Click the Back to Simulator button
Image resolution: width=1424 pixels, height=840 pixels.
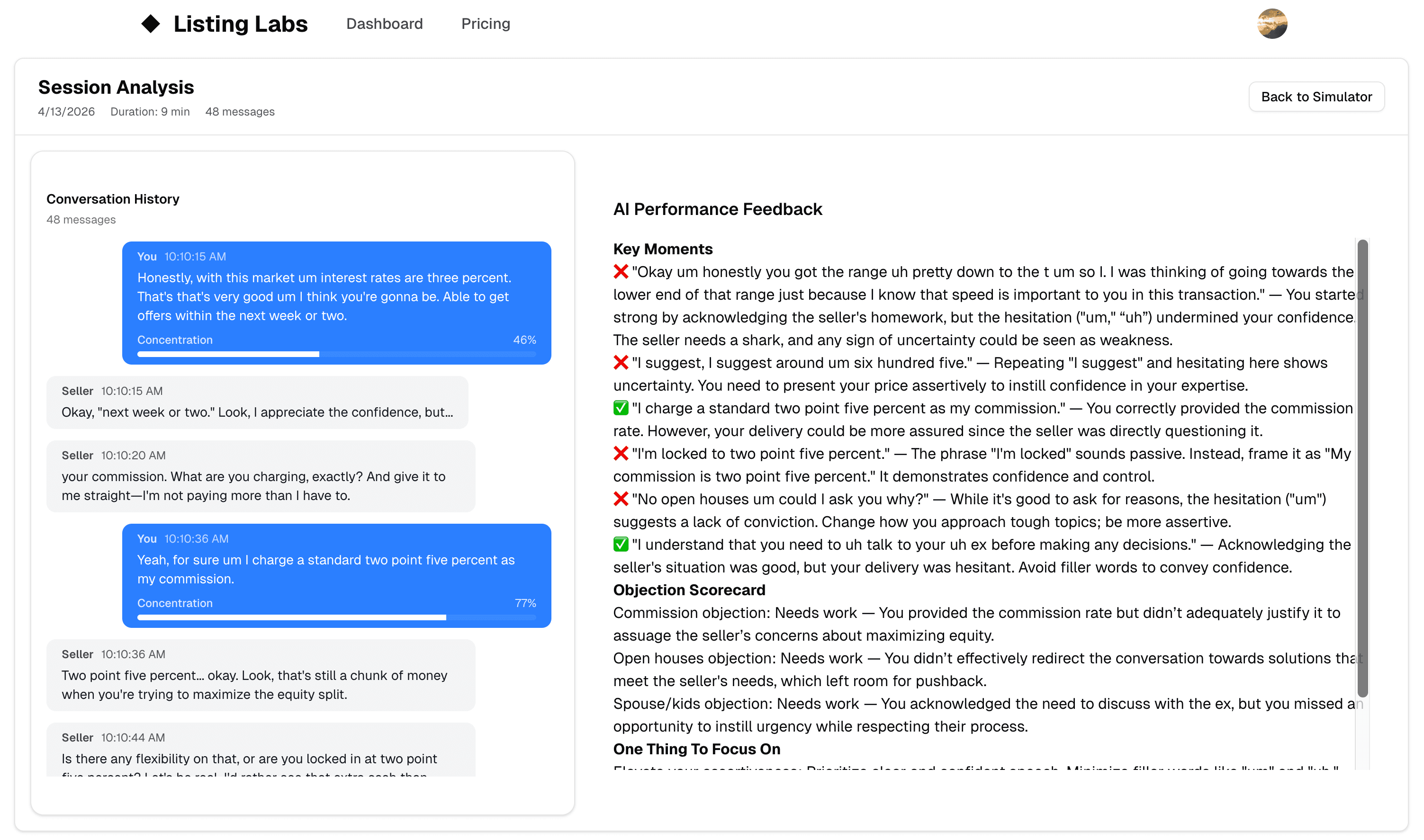[1316, 97]
